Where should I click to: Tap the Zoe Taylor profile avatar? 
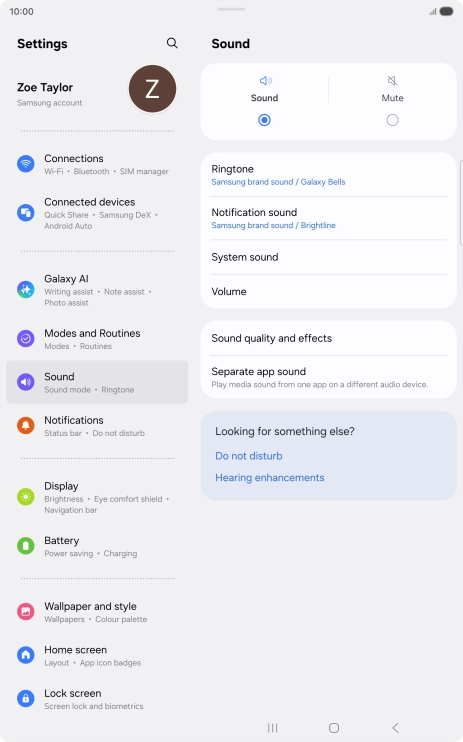click(x=152, y=89)
